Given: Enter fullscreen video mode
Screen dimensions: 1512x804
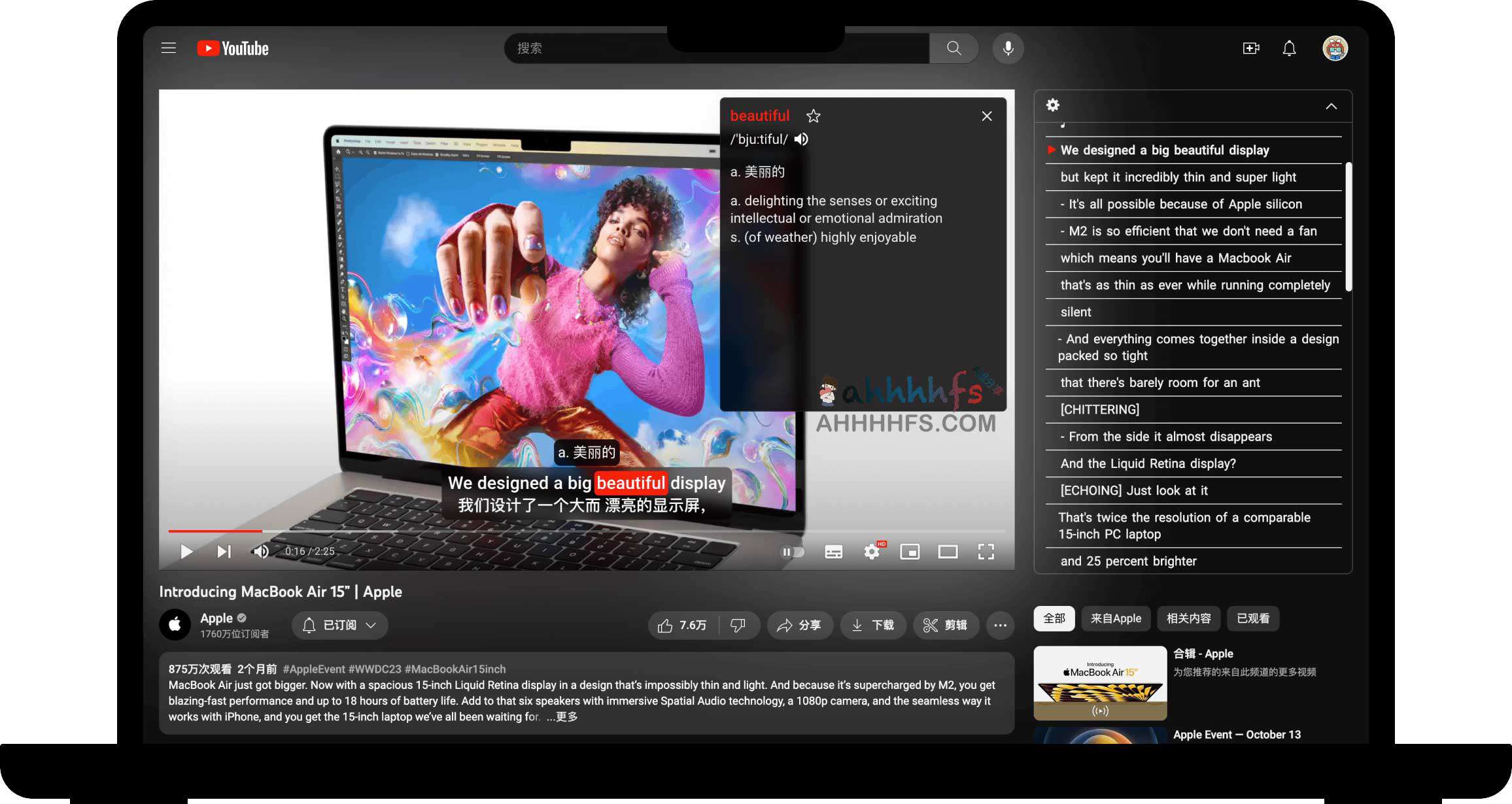Looking at the screenshot, I should click(986, 552).
